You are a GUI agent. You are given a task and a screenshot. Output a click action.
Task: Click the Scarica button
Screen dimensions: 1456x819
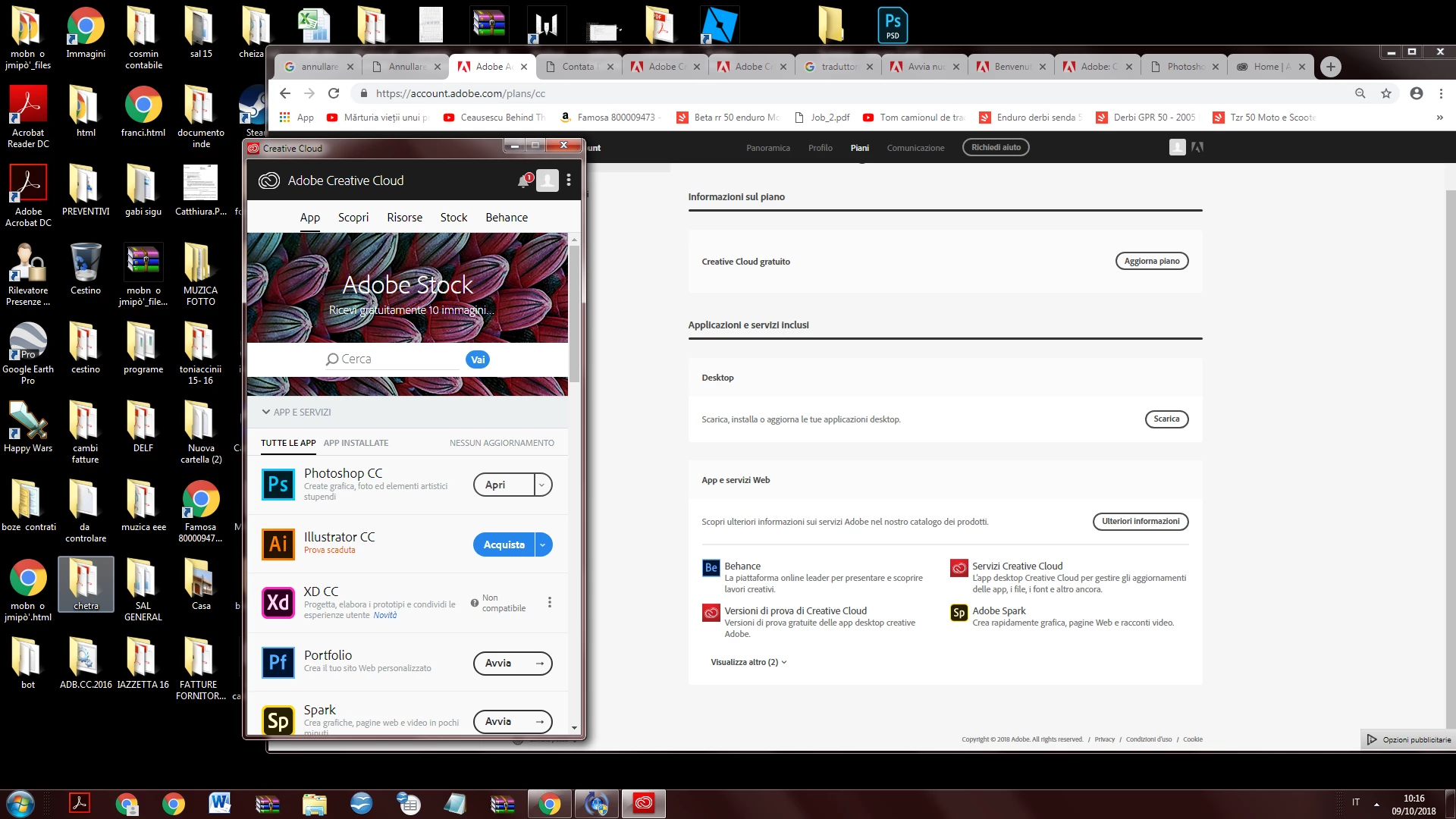coord(1166,419)
